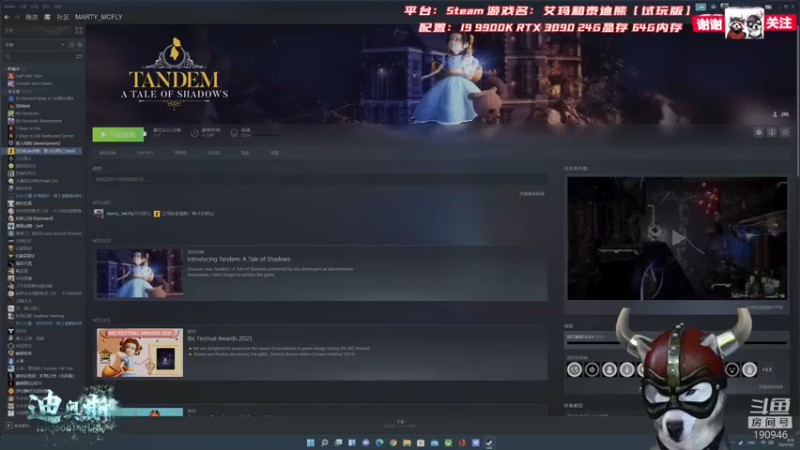Open the downloads status at bottom center
The width and height of the screenshot is (800, 450).
[400, 423]
